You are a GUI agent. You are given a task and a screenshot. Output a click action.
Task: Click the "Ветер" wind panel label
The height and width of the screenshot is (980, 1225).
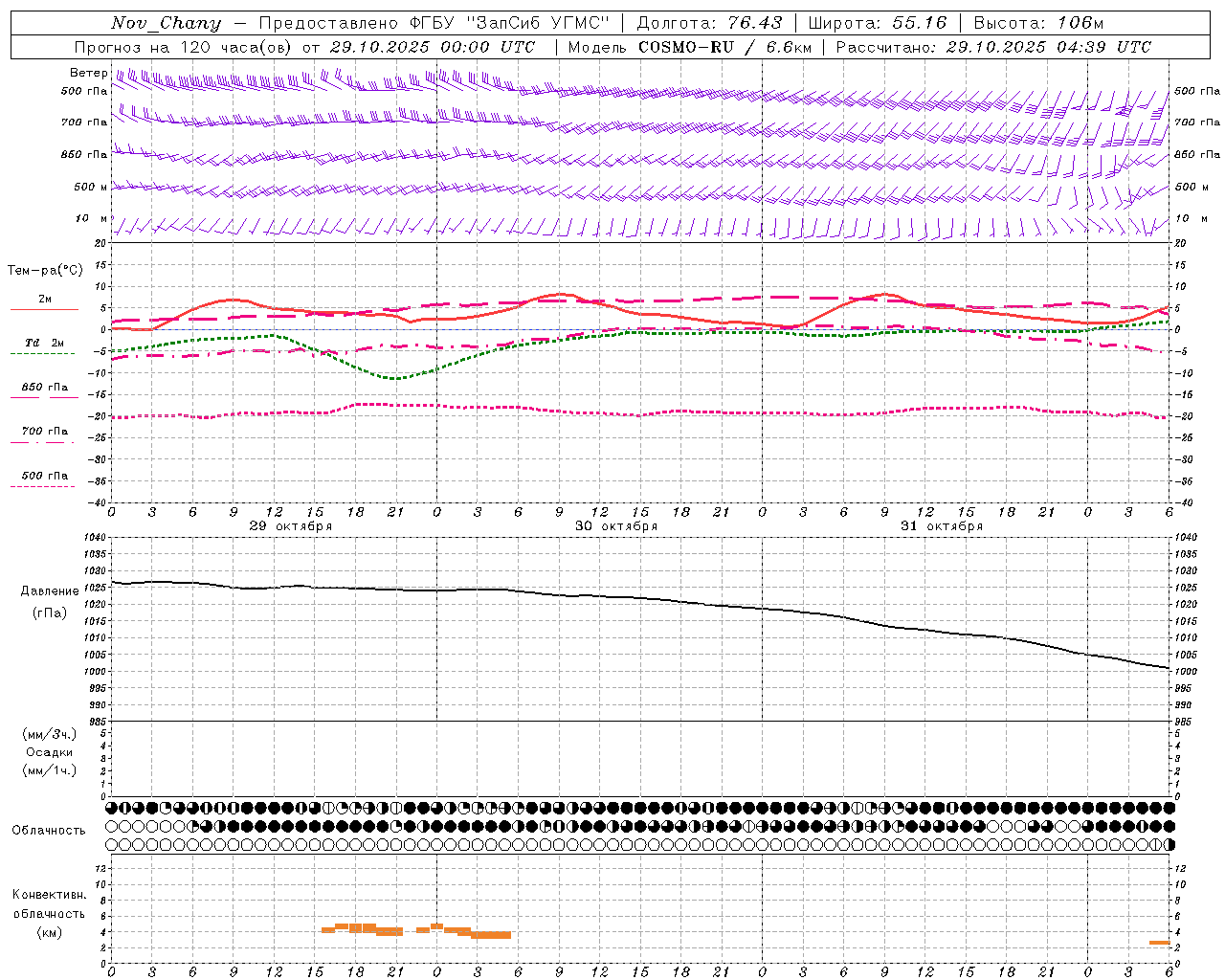coord(88,73)
